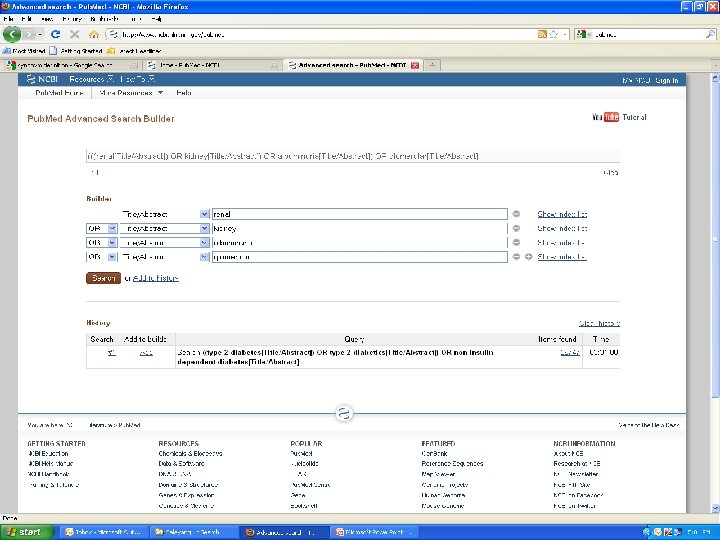Viewport: 720px width, 540px height.
Task: Open the YouTube Tutorial icon
Action: click(606, 117)
